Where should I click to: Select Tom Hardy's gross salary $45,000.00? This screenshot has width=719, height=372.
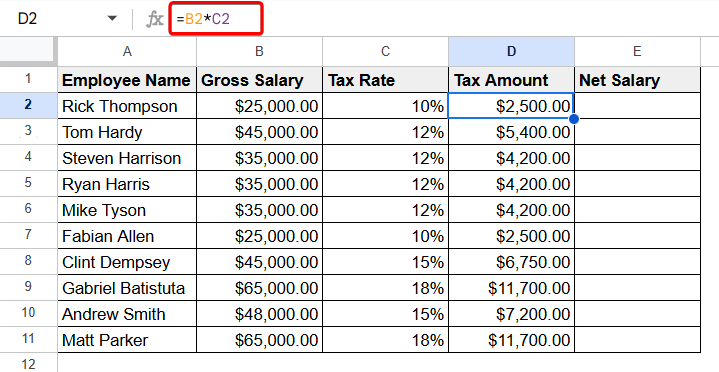tap(260, 132)
